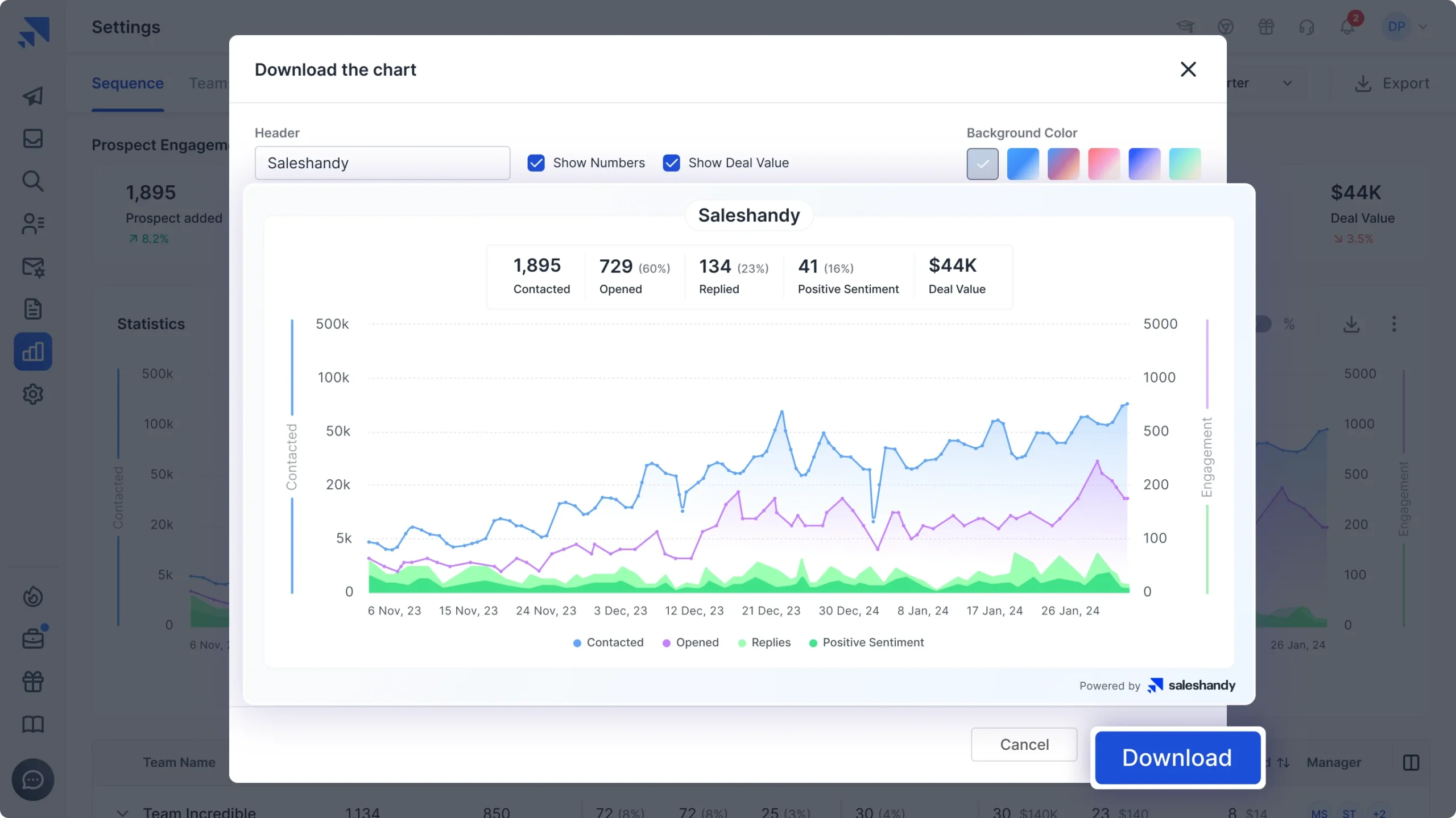The width and height of the screenshot is (1456, 818).
Task: Open notifications bell with badge
Action: 1348,26
